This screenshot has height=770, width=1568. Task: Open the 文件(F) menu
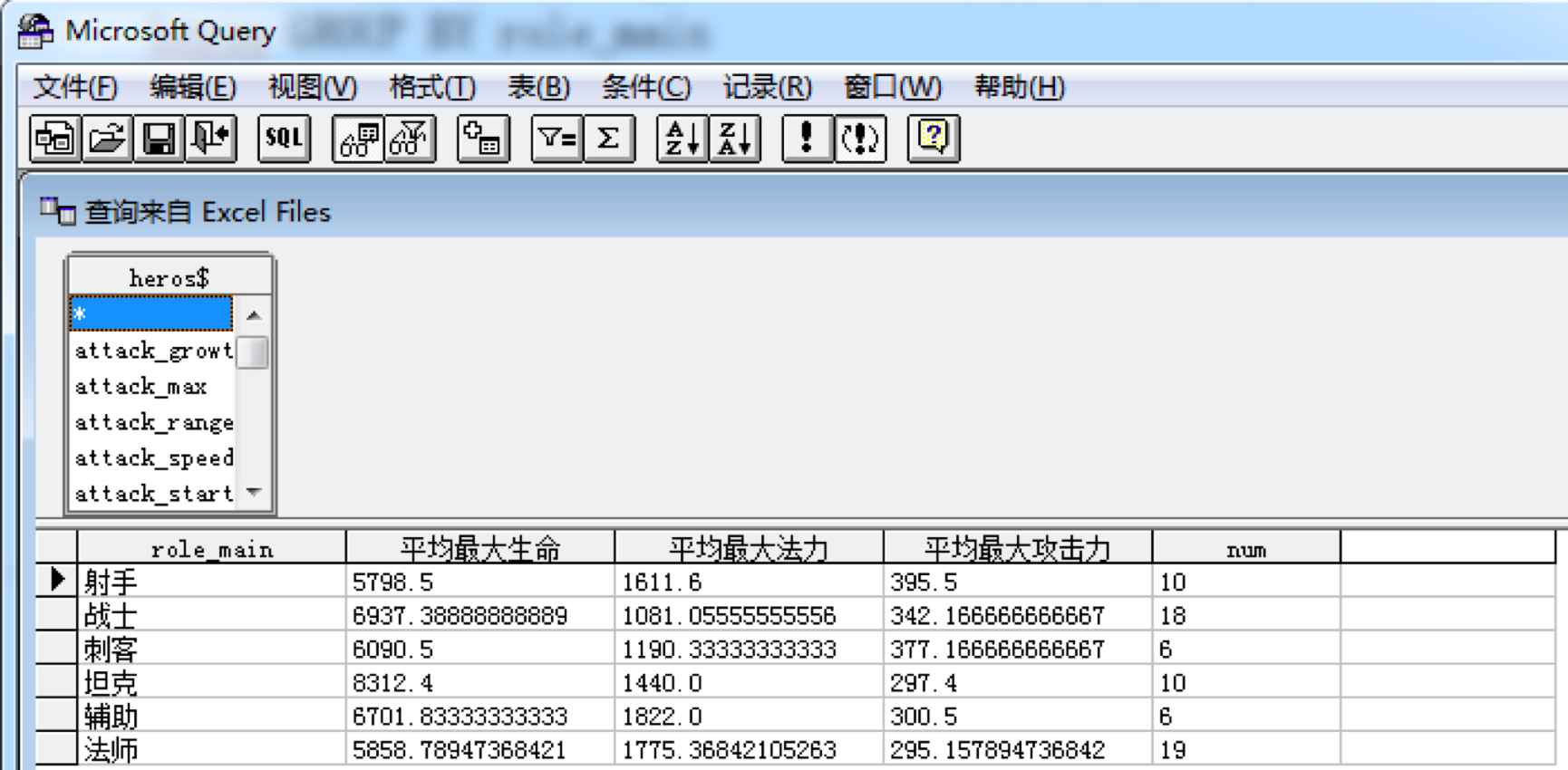pos(75,87)
